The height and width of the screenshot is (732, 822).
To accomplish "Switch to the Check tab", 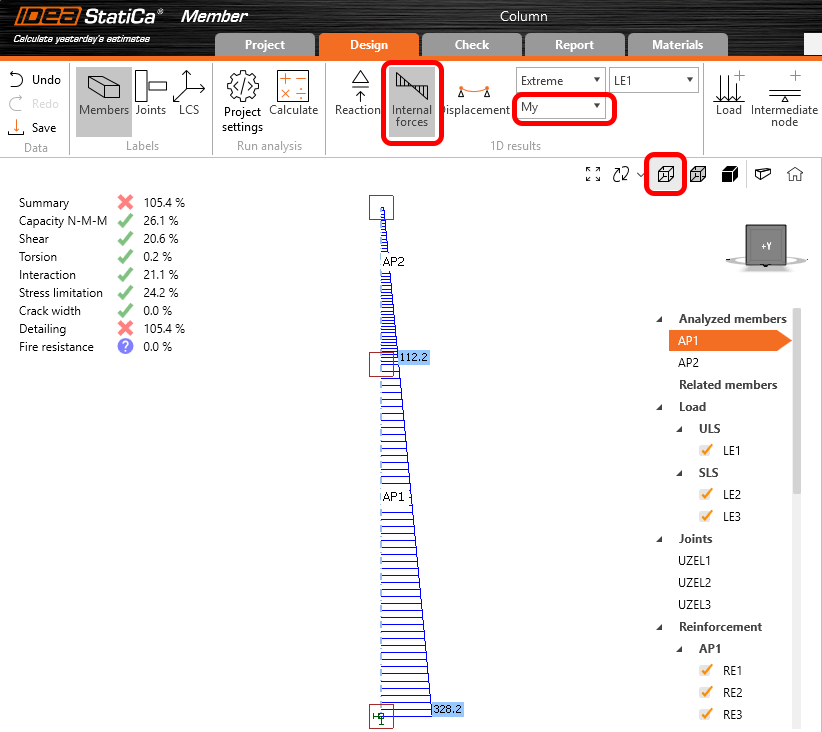I will [471, 45].
